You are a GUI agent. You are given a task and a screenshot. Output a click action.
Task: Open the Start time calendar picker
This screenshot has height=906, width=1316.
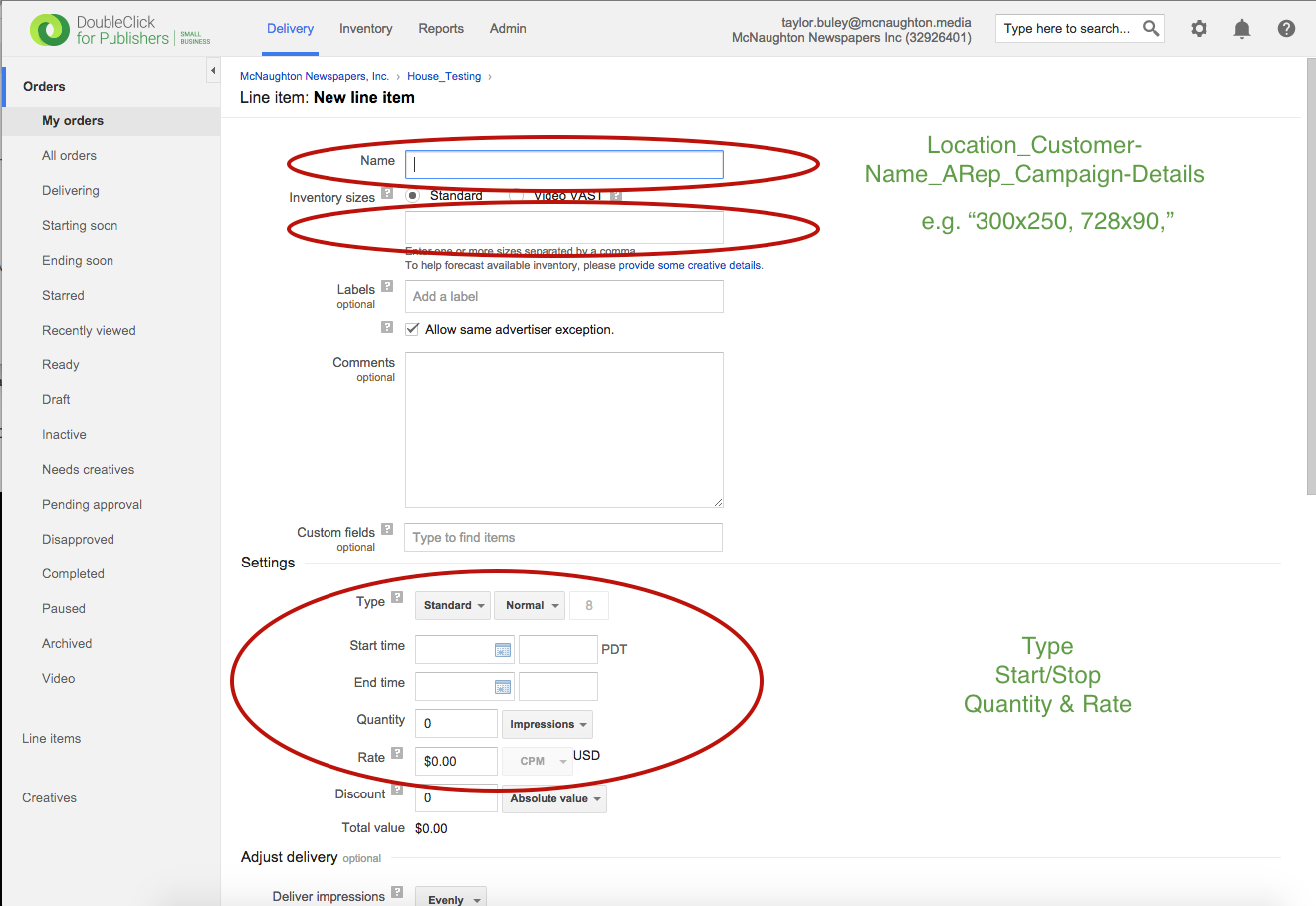click(x=503, y=650)
